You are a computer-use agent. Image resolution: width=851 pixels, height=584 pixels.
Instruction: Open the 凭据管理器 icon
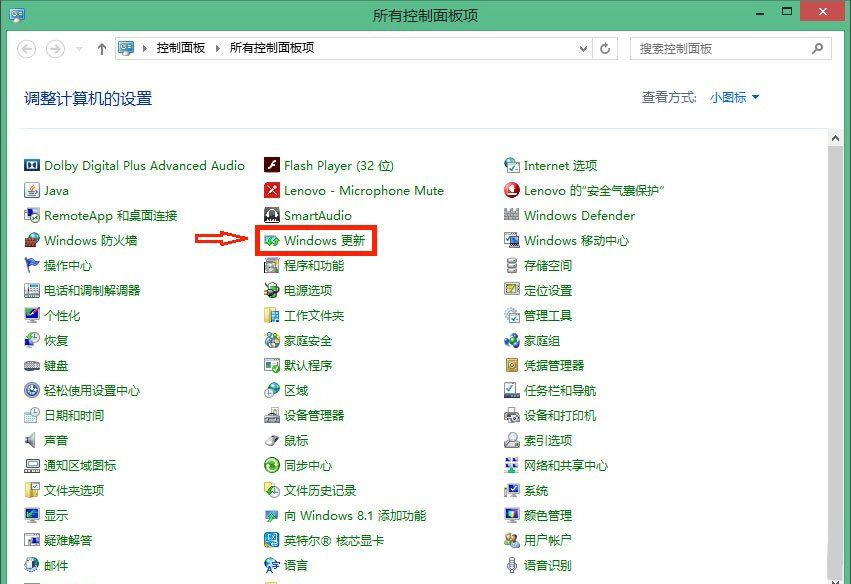tap(512, 365)
